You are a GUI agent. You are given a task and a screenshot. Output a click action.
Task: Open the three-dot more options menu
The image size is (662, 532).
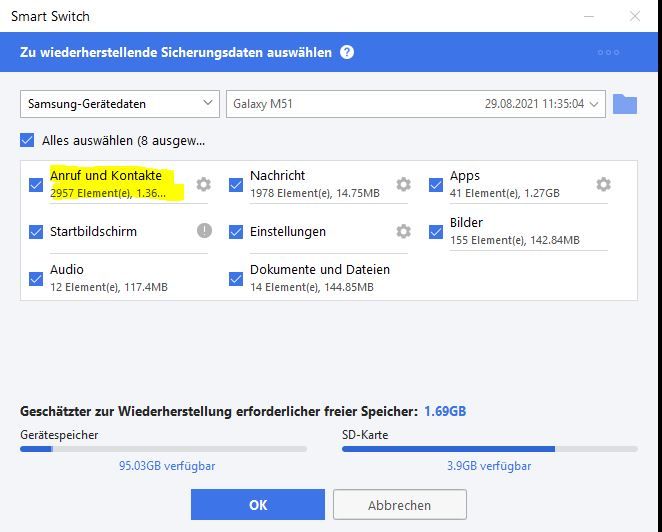point(608,52)
